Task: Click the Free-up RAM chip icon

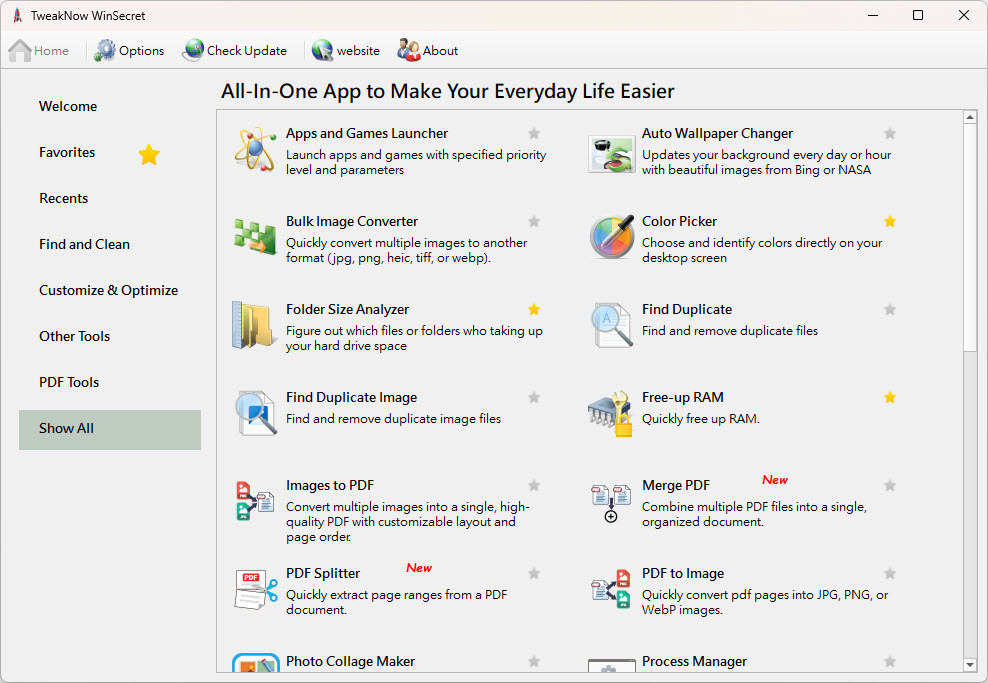Action: [611, 414]
